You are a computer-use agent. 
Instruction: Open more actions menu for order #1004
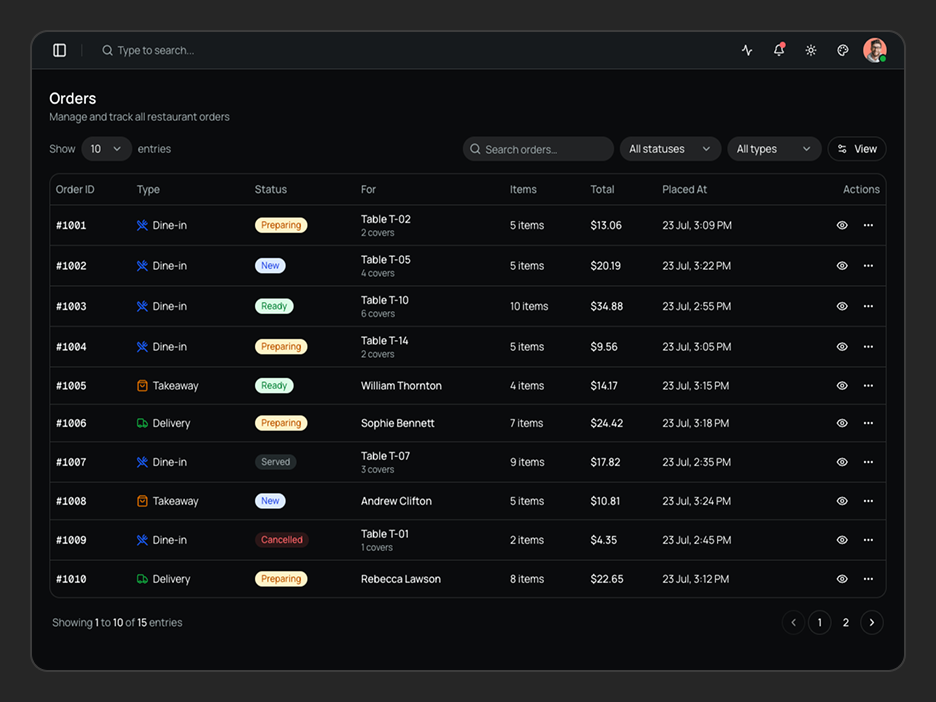pos(868,347)
